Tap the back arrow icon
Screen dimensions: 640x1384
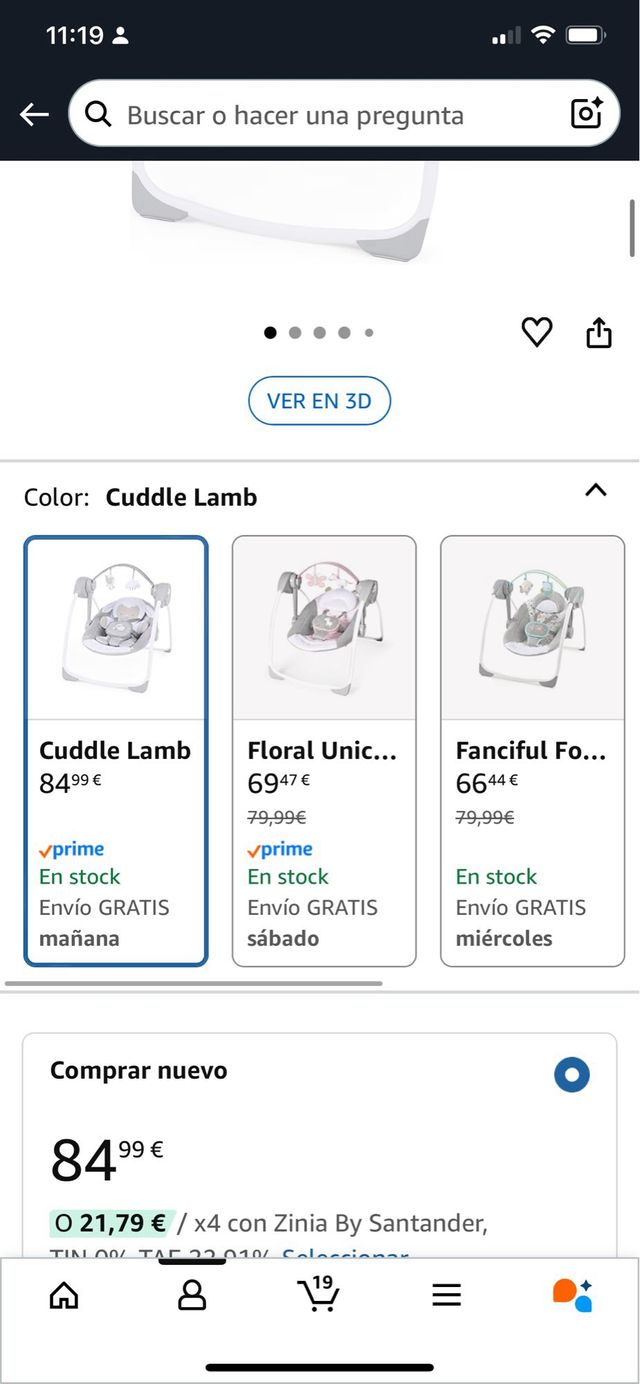pos(34,115)
